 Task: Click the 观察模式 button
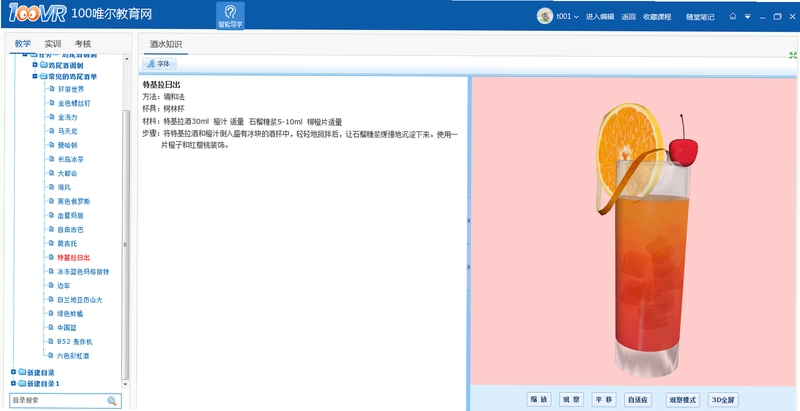click(x=683, y=400)
